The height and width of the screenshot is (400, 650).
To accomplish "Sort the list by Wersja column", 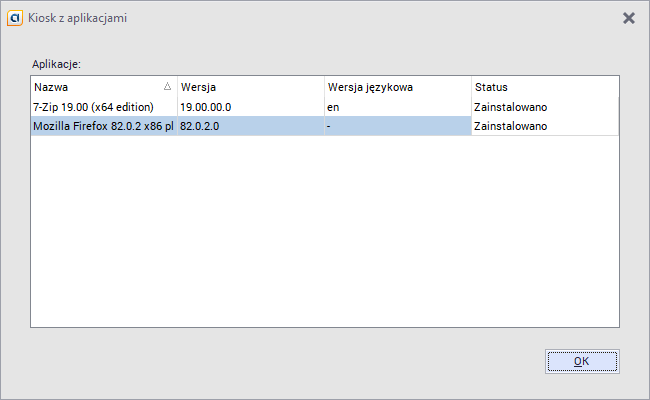I will pos(250,87).
